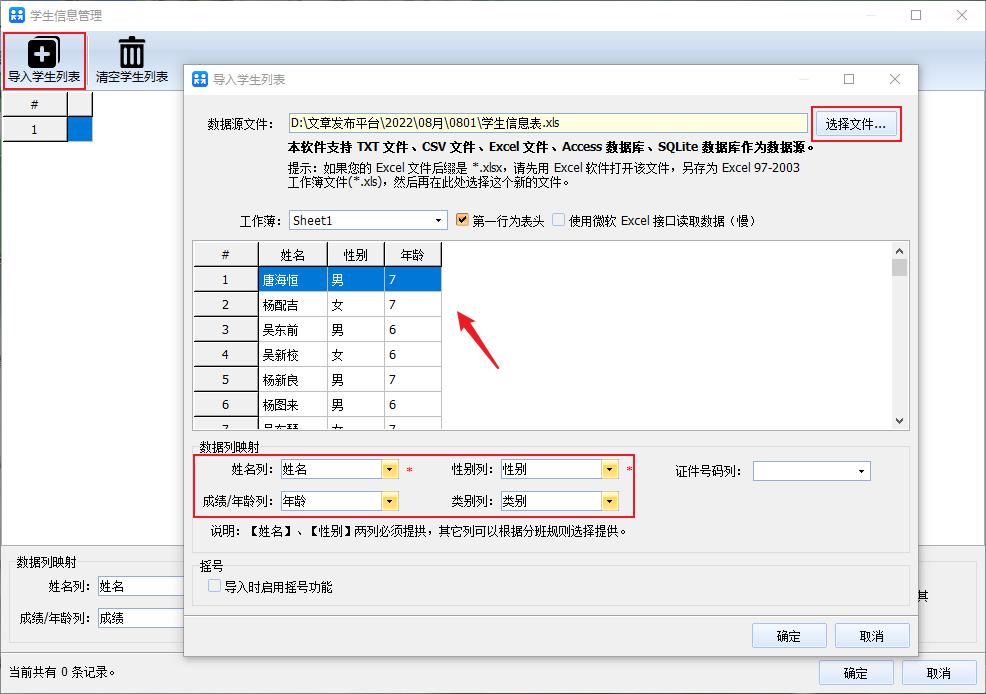986x694 pixels.
Task: Click the 姓名 column header
Action: 292,255
